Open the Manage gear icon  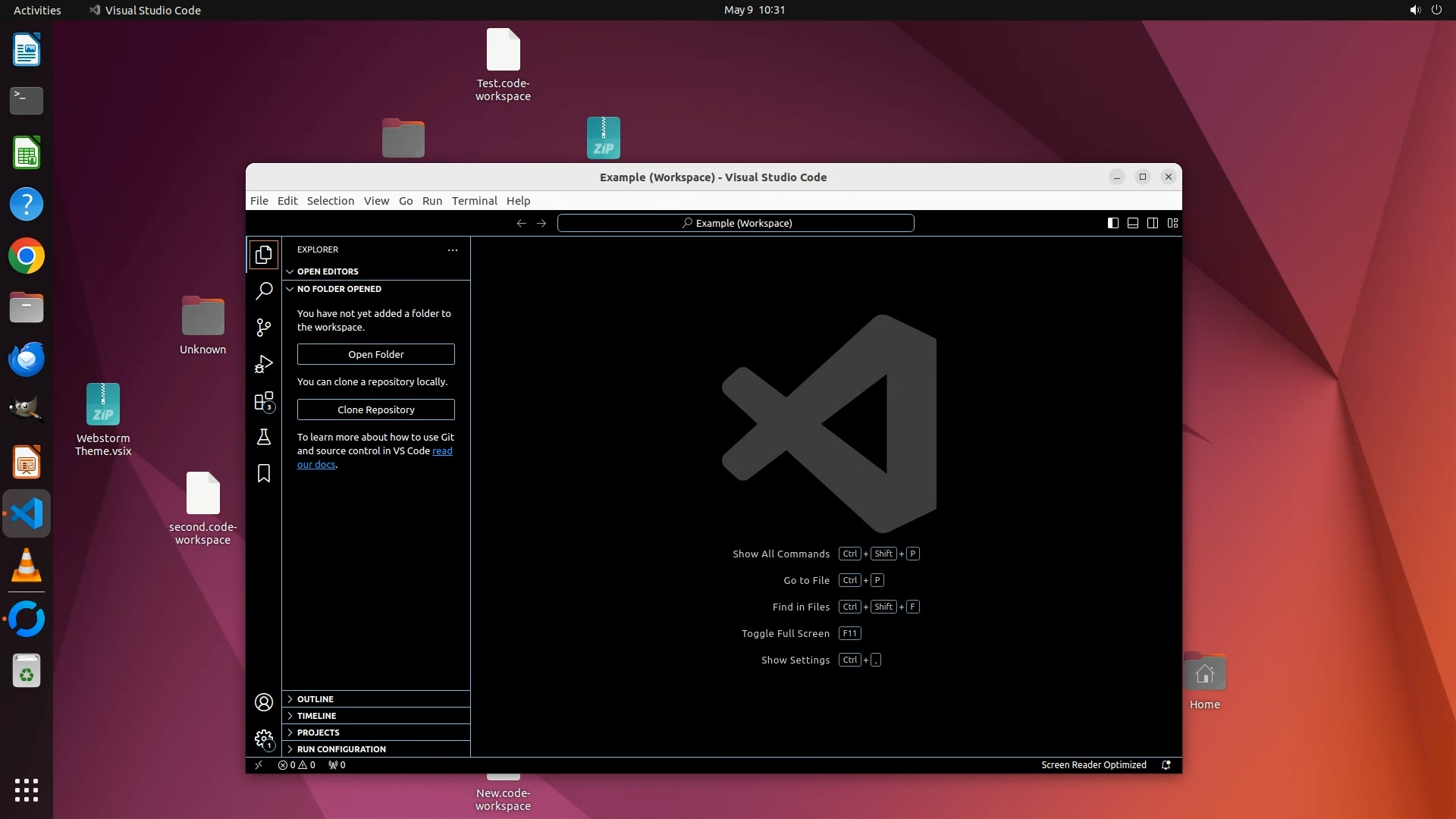(263, 739)
